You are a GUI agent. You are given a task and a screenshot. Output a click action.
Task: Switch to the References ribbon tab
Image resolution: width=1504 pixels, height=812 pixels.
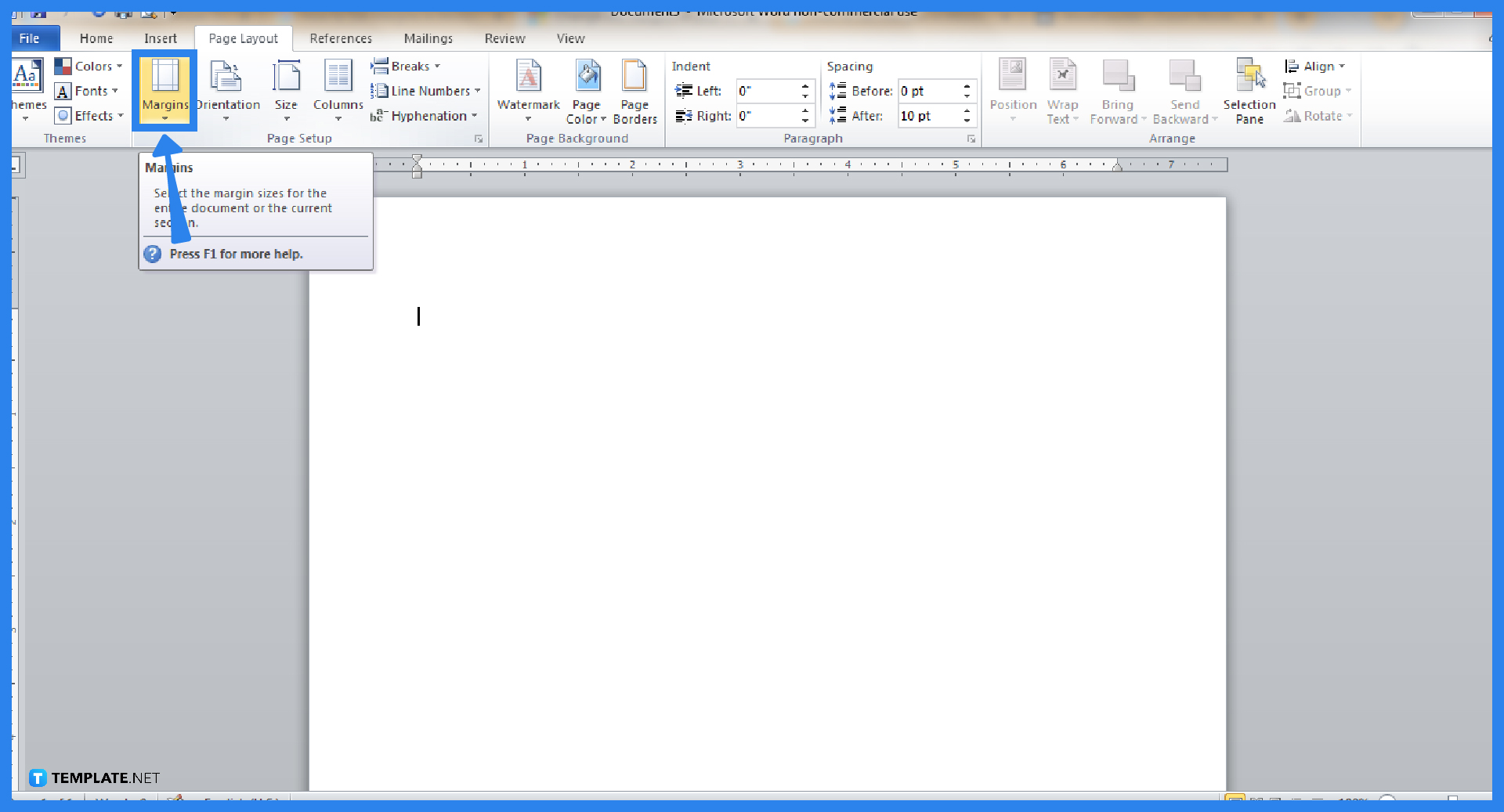coord(340,38)
